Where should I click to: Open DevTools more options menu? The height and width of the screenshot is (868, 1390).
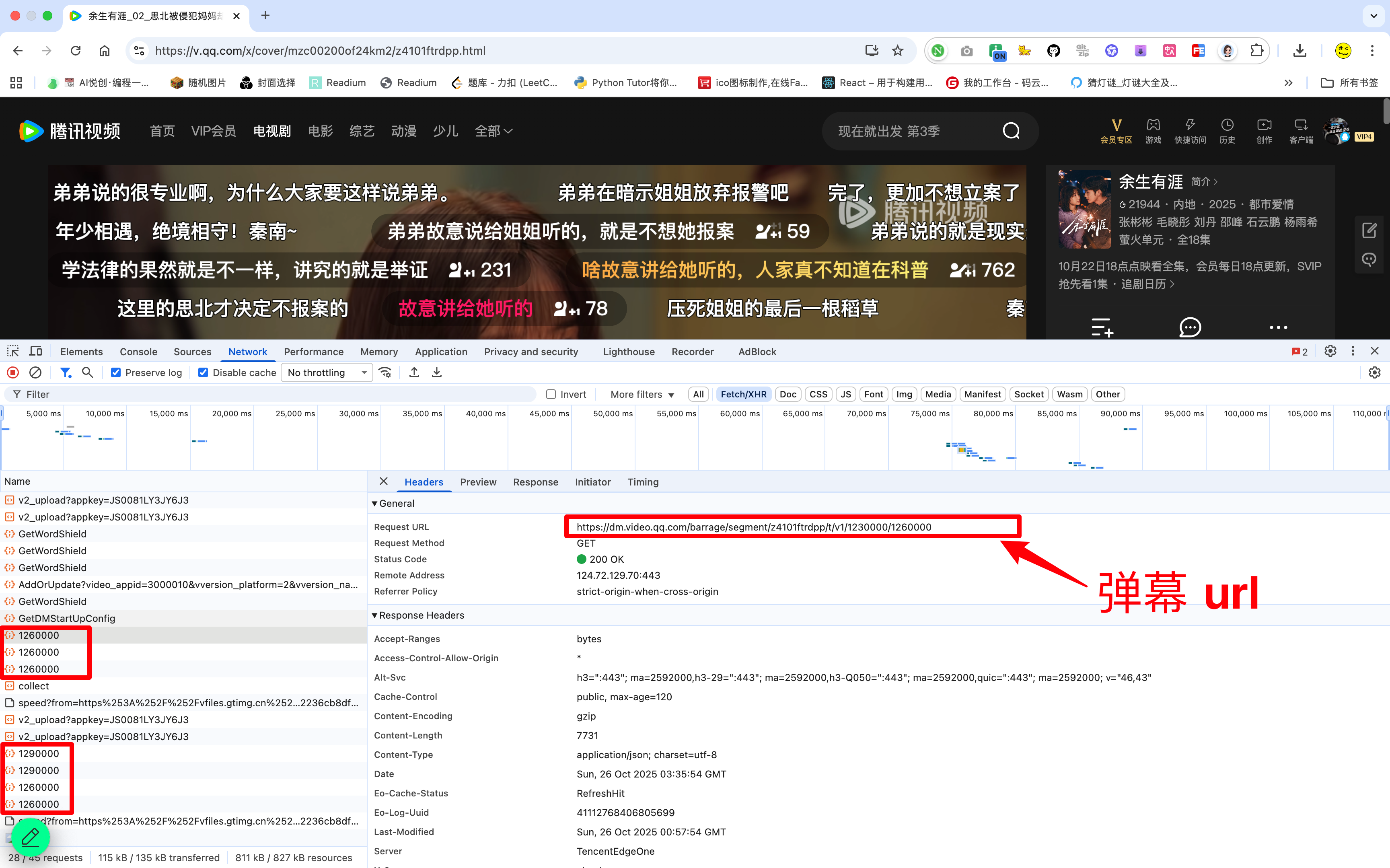(1353, 351)
